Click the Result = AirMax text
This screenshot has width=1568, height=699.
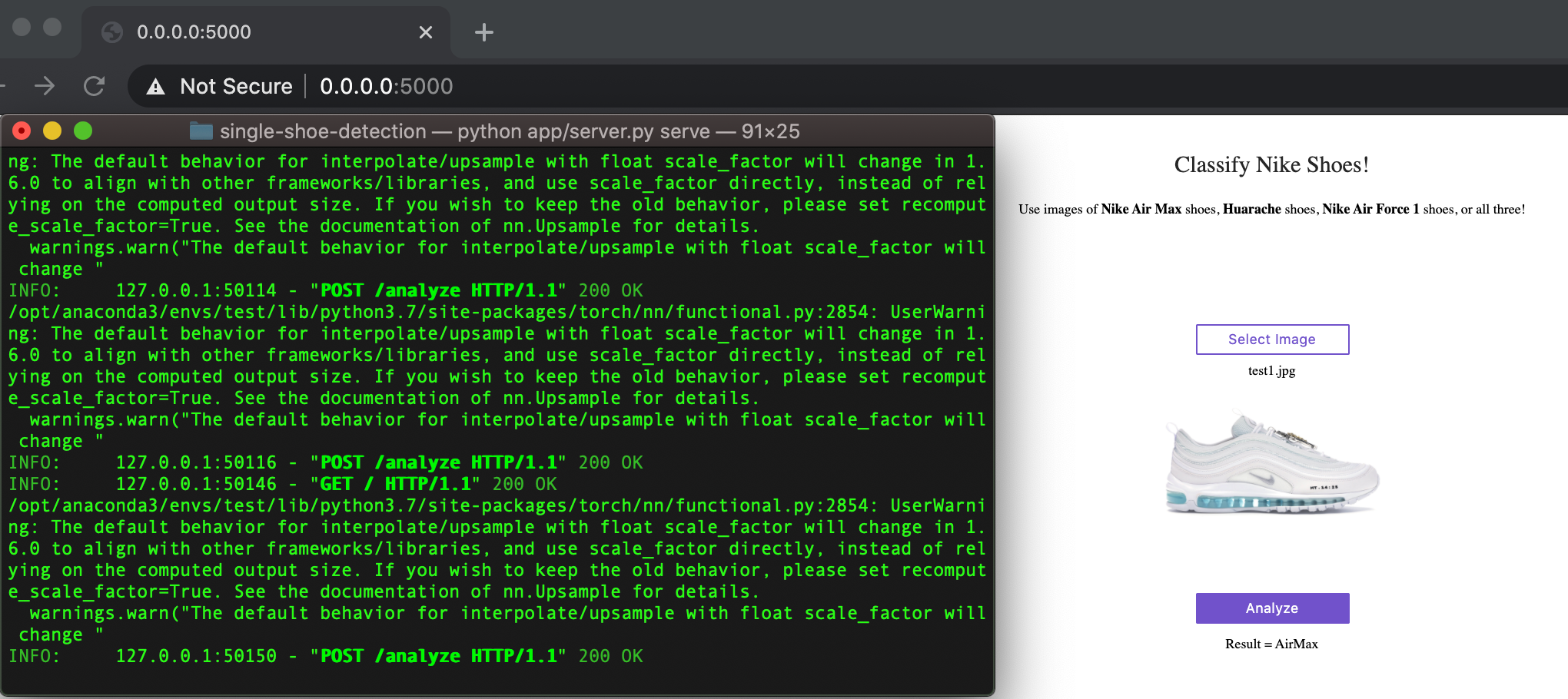click(1271, 644)
